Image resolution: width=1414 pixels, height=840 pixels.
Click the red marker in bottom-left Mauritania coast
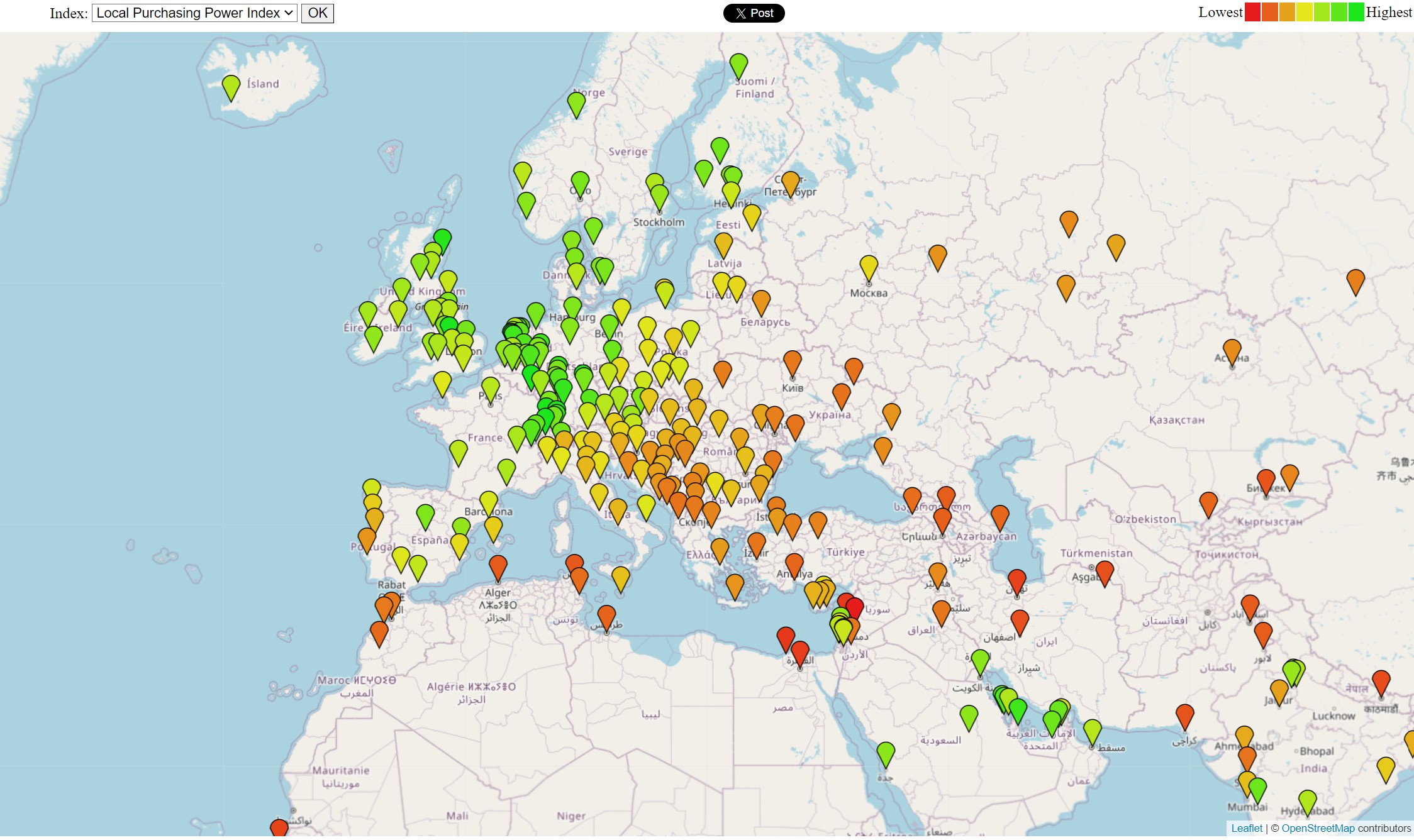tap(279, 829)
